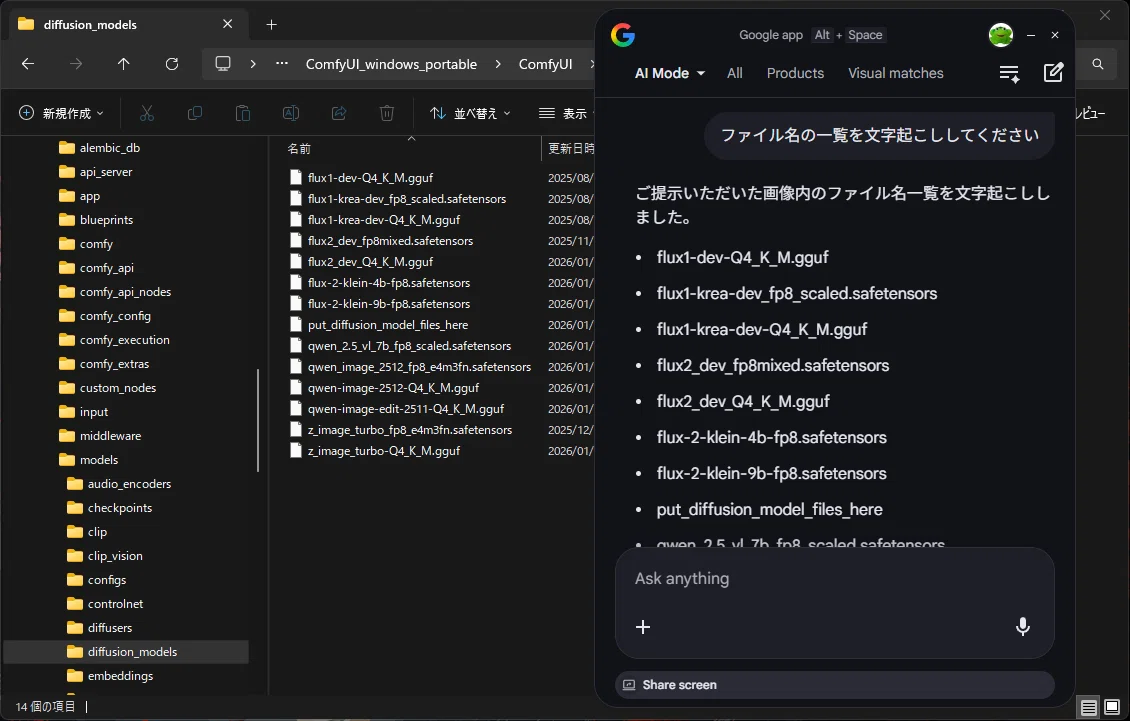Image resolution: width=1130 pixels, height=721 pixels.
Task: Click the ファイル名の一覧 user message bubble
Action: click(879, 136)
